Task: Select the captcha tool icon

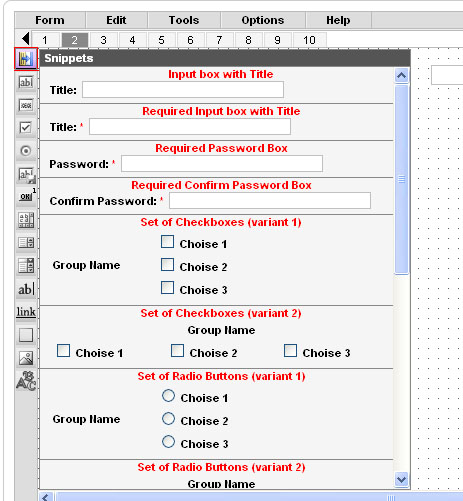Action: coord(26,381)
